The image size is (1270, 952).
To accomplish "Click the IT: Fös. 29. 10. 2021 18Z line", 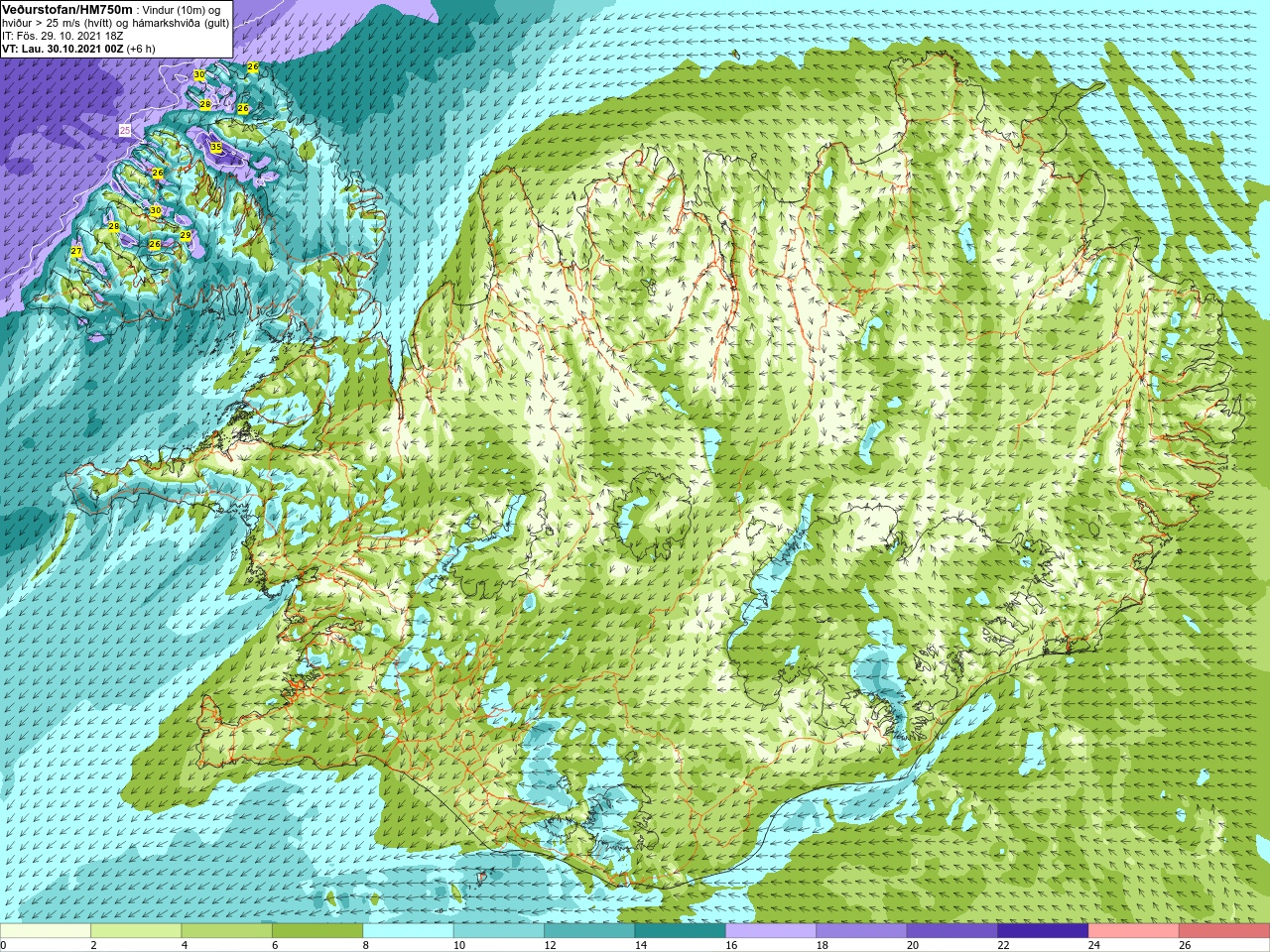I will [x=63, y=36].
